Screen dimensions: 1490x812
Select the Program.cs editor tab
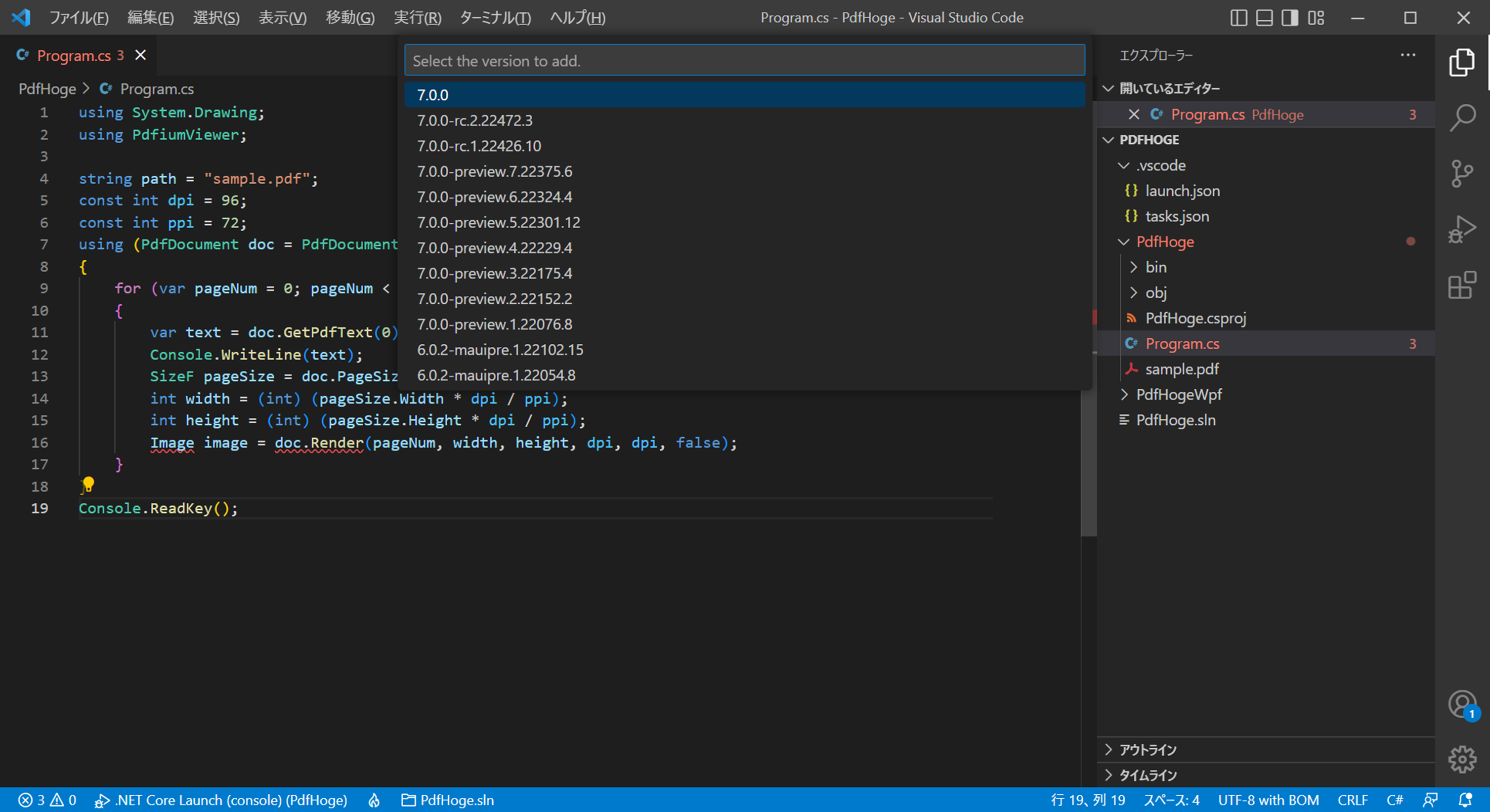74,55
